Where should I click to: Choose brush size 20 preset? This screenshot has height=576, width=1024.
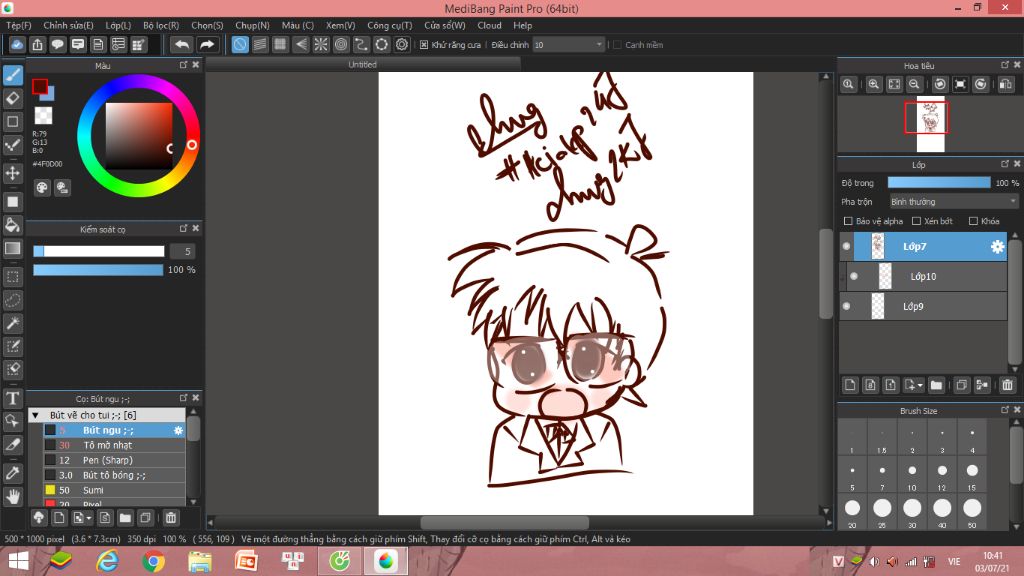coord(852,512)
